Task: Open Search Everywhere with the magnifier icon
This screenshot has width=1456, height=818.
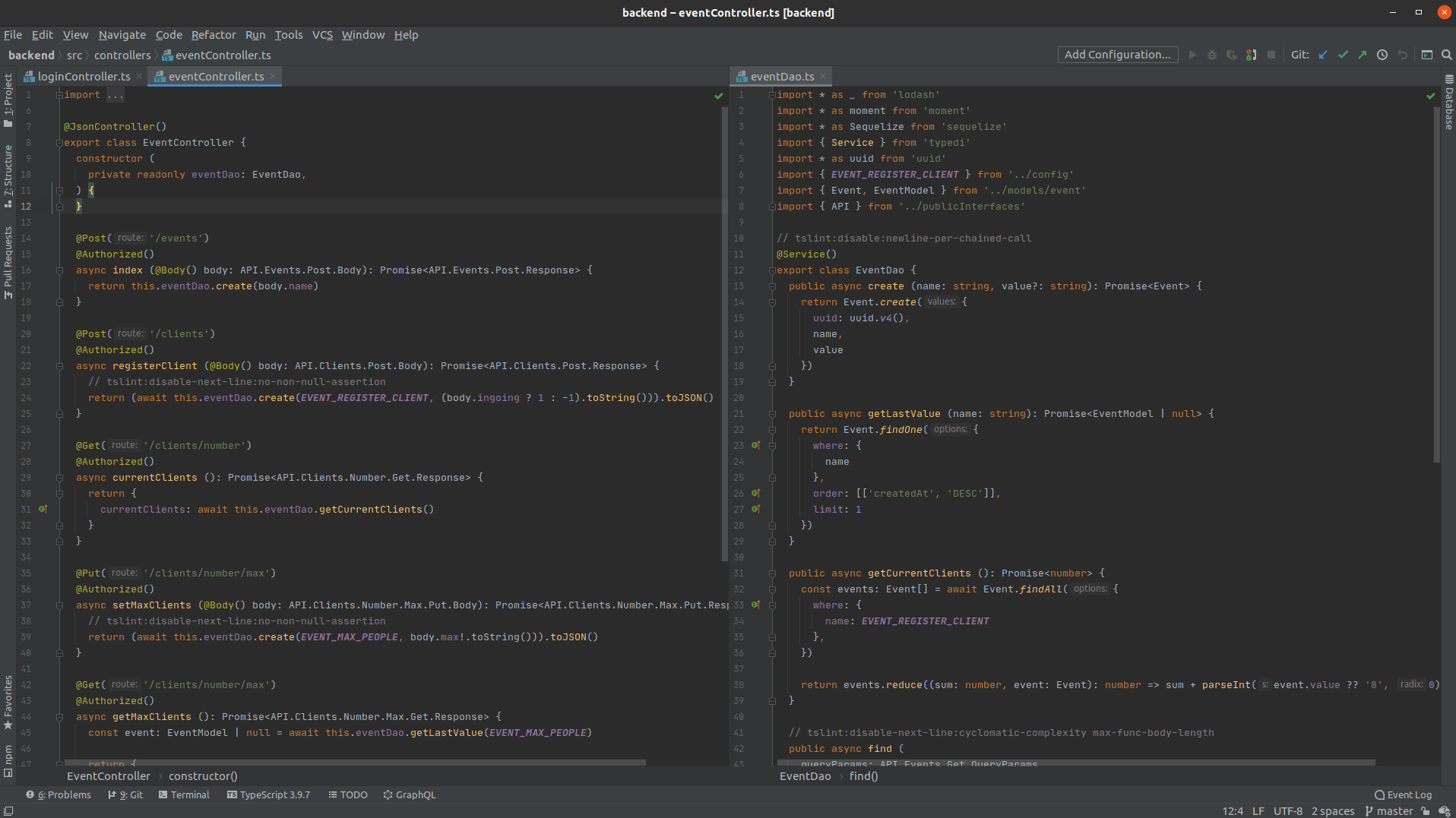Action: click(1446, 55)
